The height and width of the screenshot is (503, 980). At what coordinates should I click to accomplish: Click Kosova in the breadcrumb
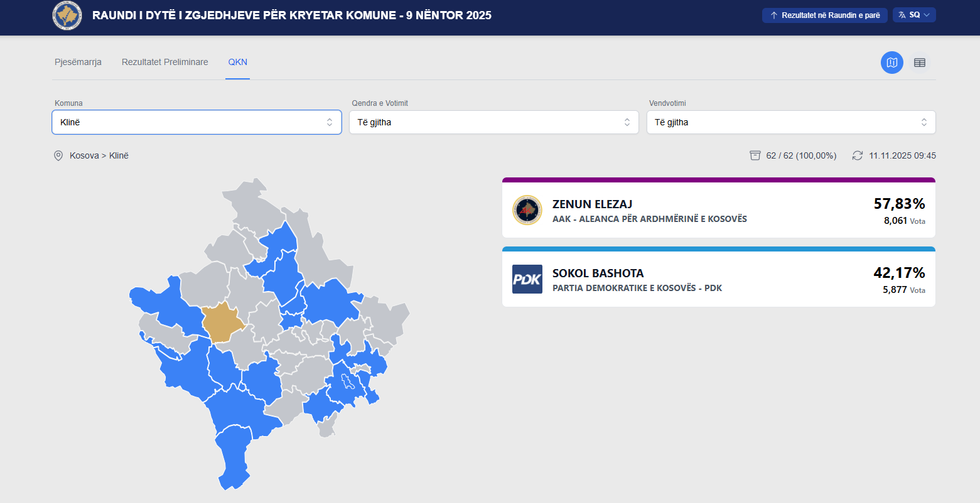pos(85,156)
